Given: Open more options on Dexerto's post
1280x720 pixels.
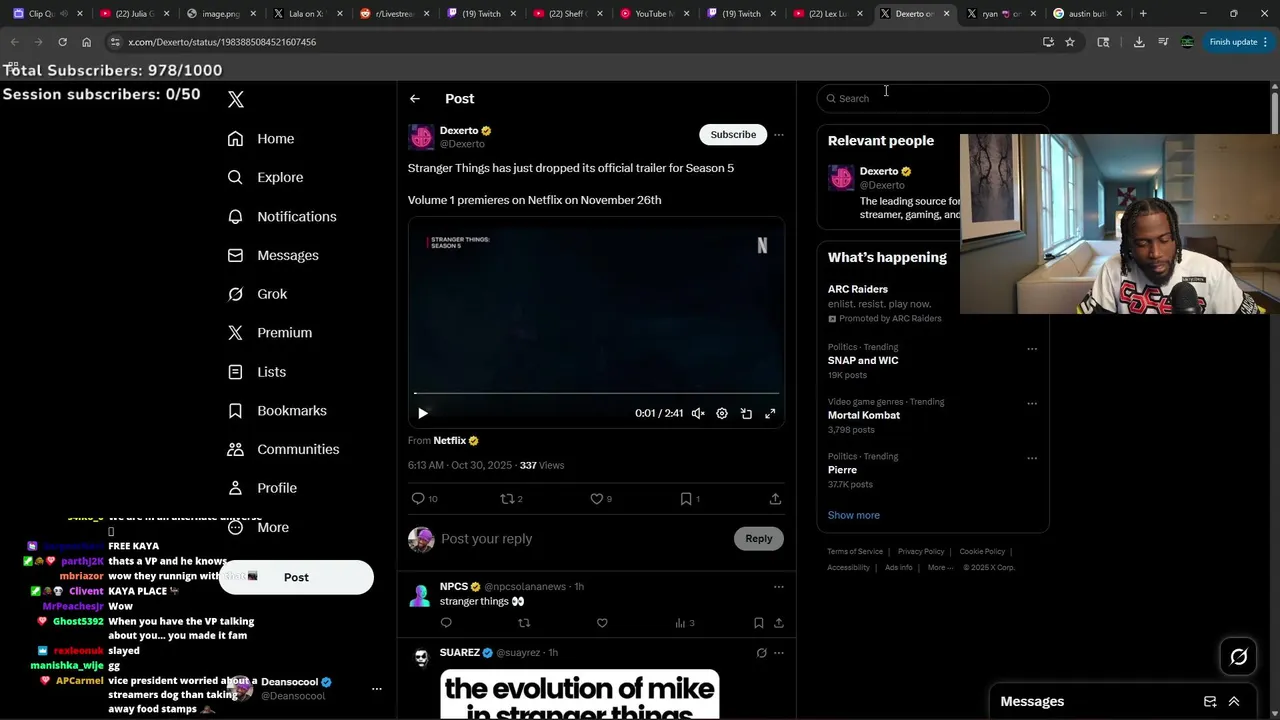Looking at the screenshot, I should click(779, 134).
